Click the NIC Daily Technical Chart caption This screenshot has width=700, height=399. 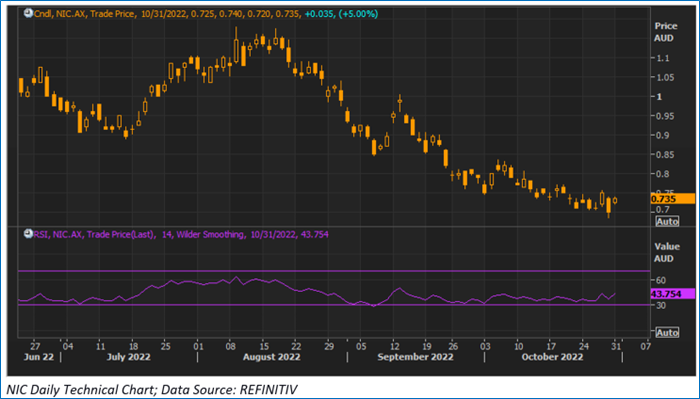[152, 390]
